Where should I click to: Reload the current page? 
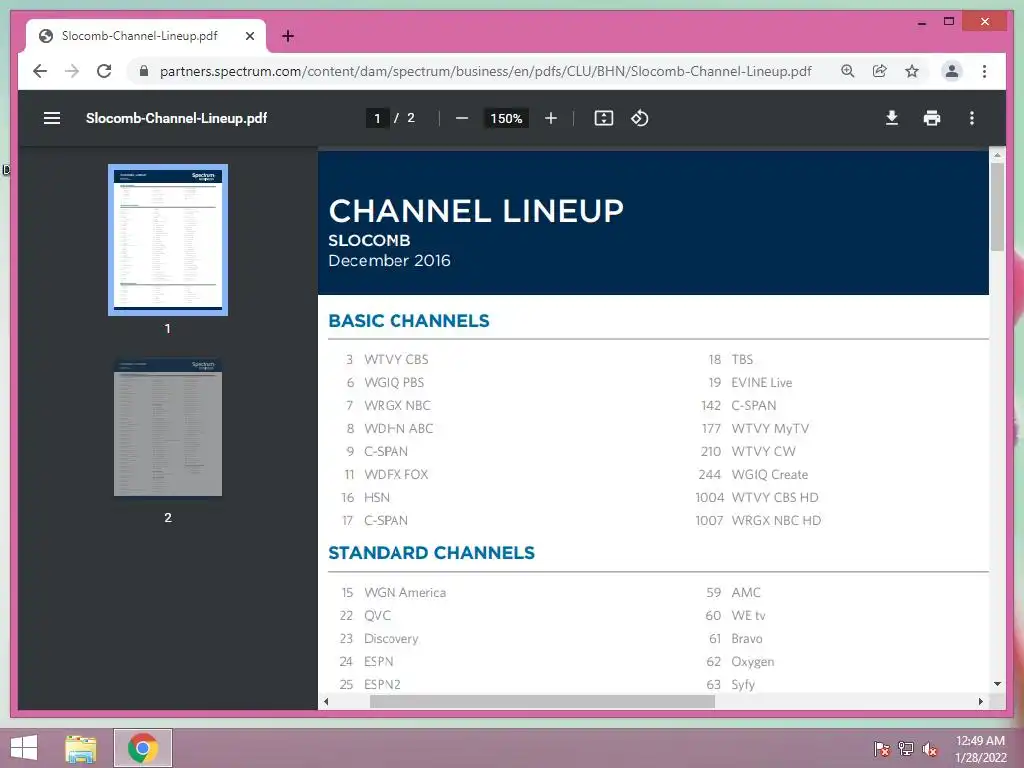pyautogui.click(x=104, y=71)
